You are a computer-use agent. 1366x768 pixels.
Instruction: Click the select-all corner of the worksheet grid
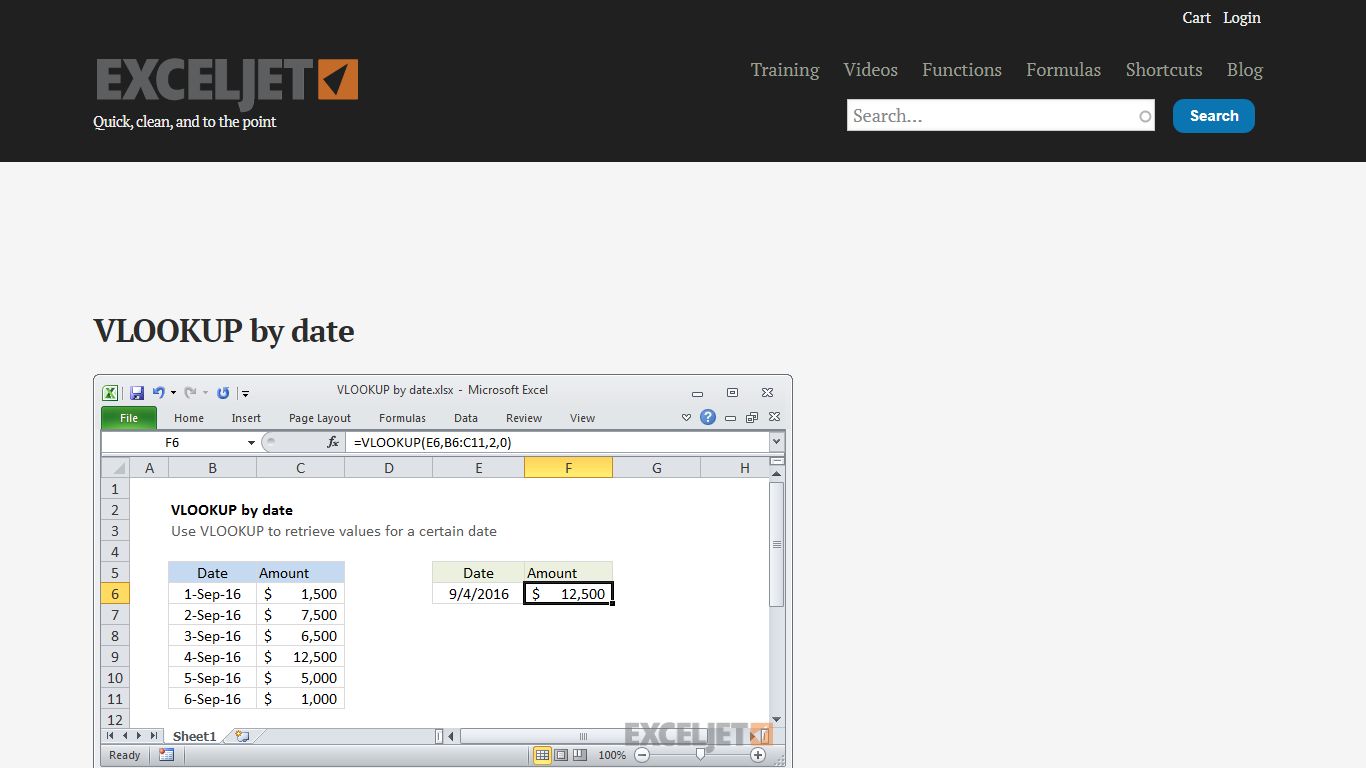(116, 468)
